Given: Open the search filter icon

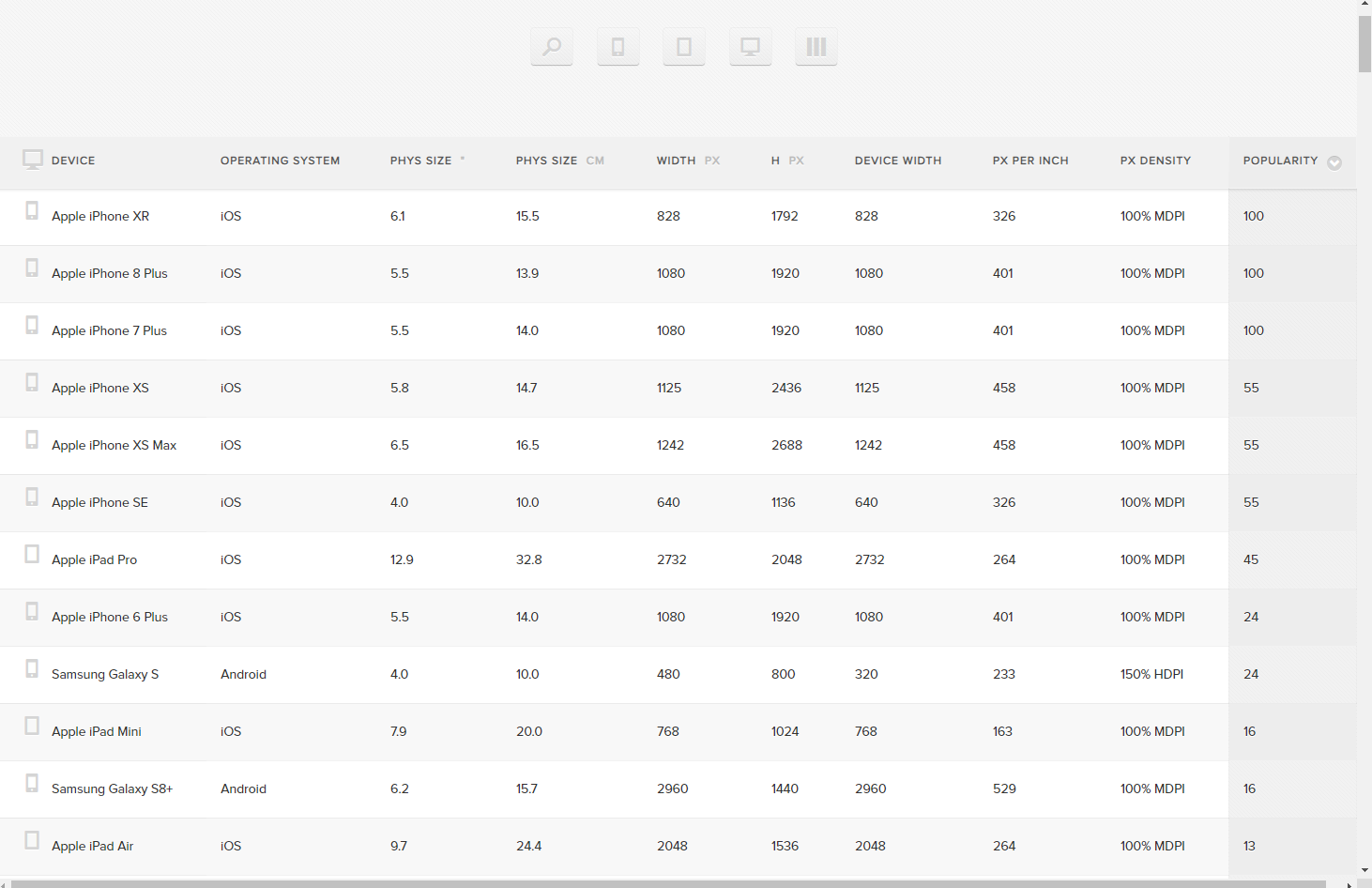Looking at the screenshot, I should coord(552,46).
